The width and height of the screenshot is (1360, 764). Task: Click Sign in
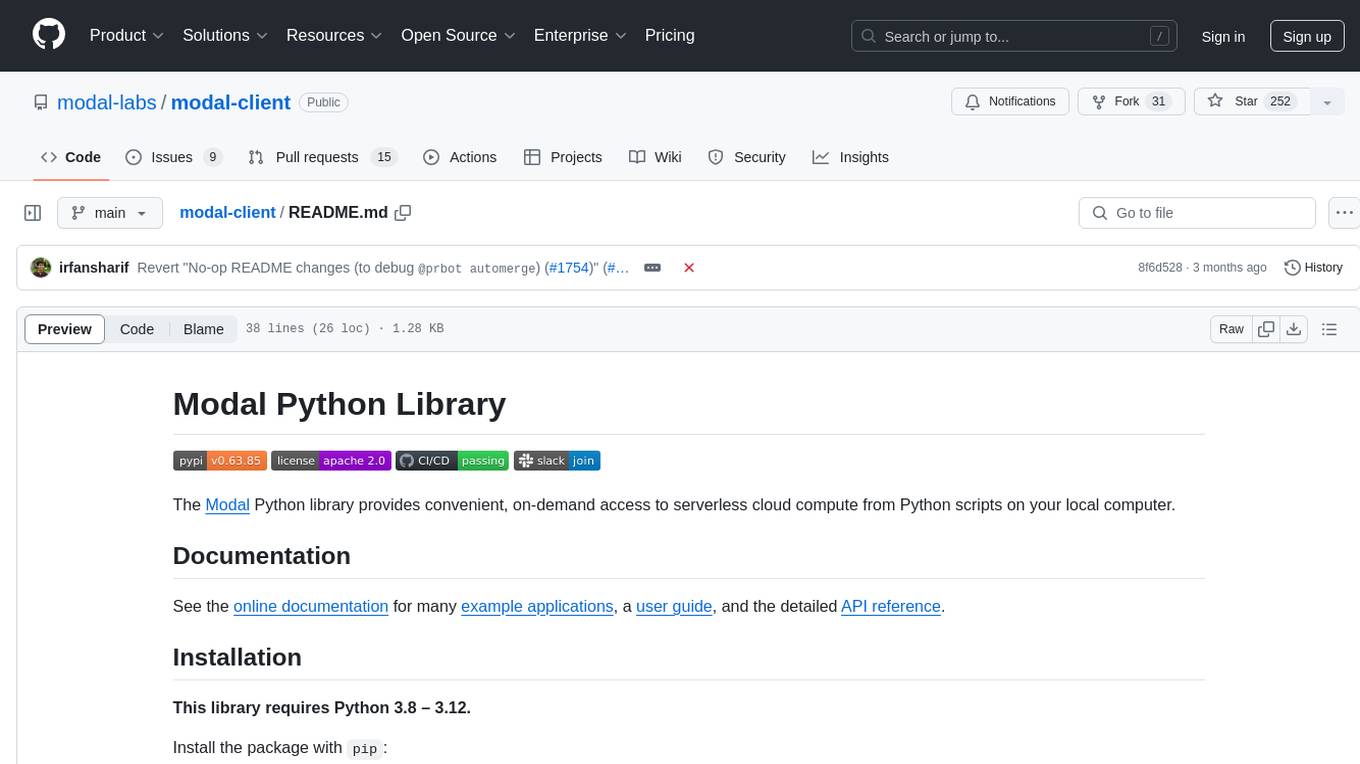coord(1223,36)
